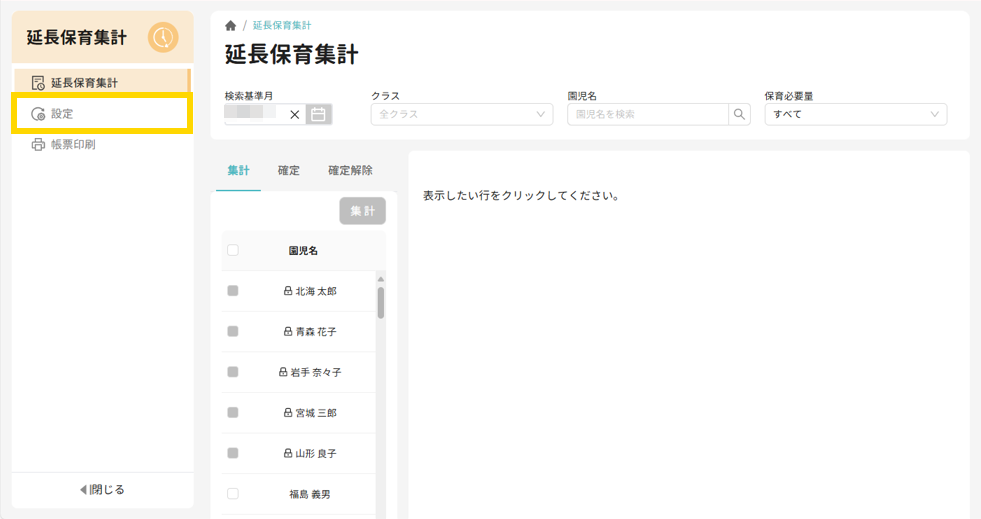
Task: Open the 保育必要量 dropdown
Action: point(855,114)
